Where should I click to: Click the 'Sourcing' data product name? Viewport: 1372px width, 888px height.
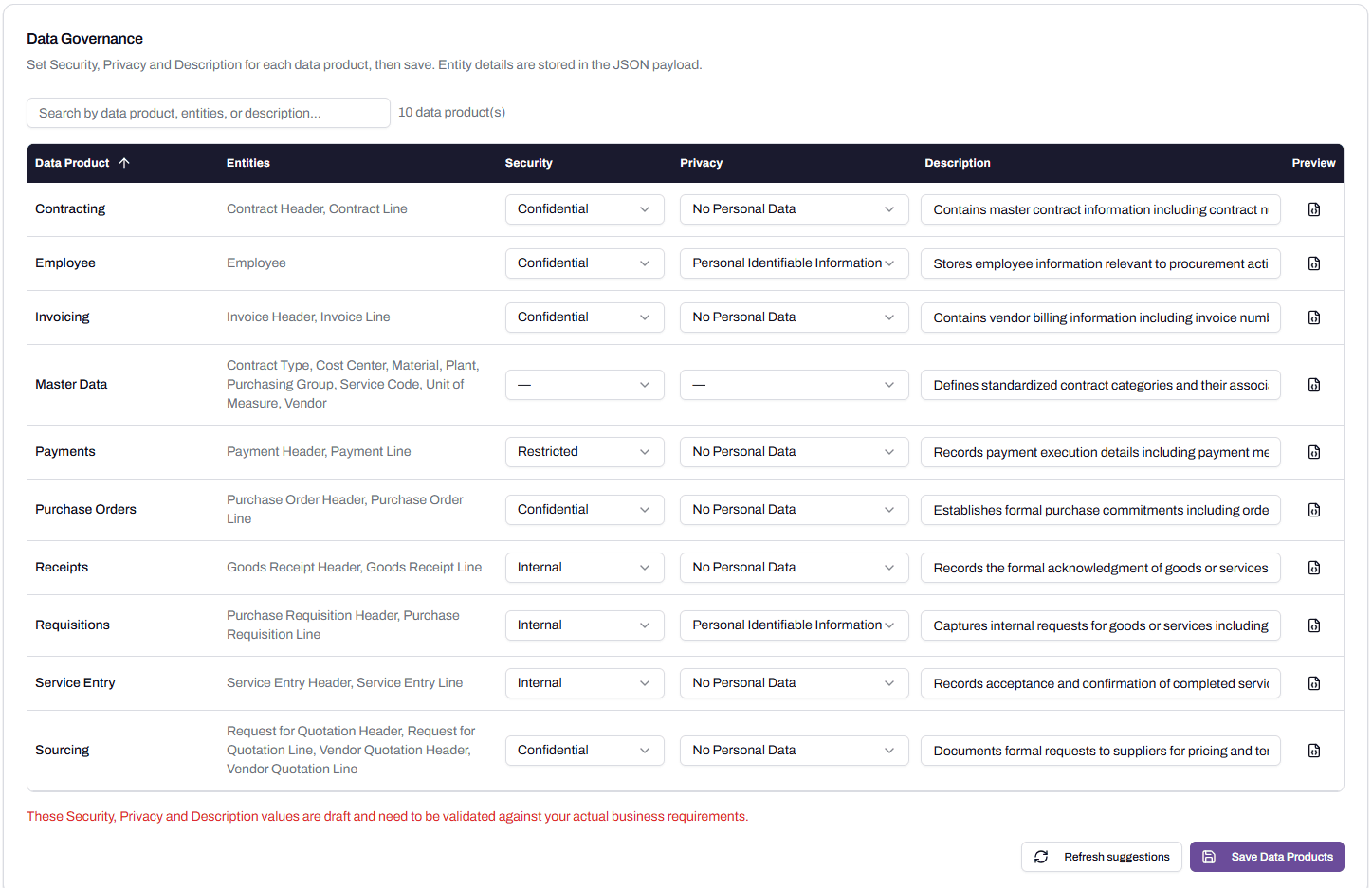tap(62, 751)
